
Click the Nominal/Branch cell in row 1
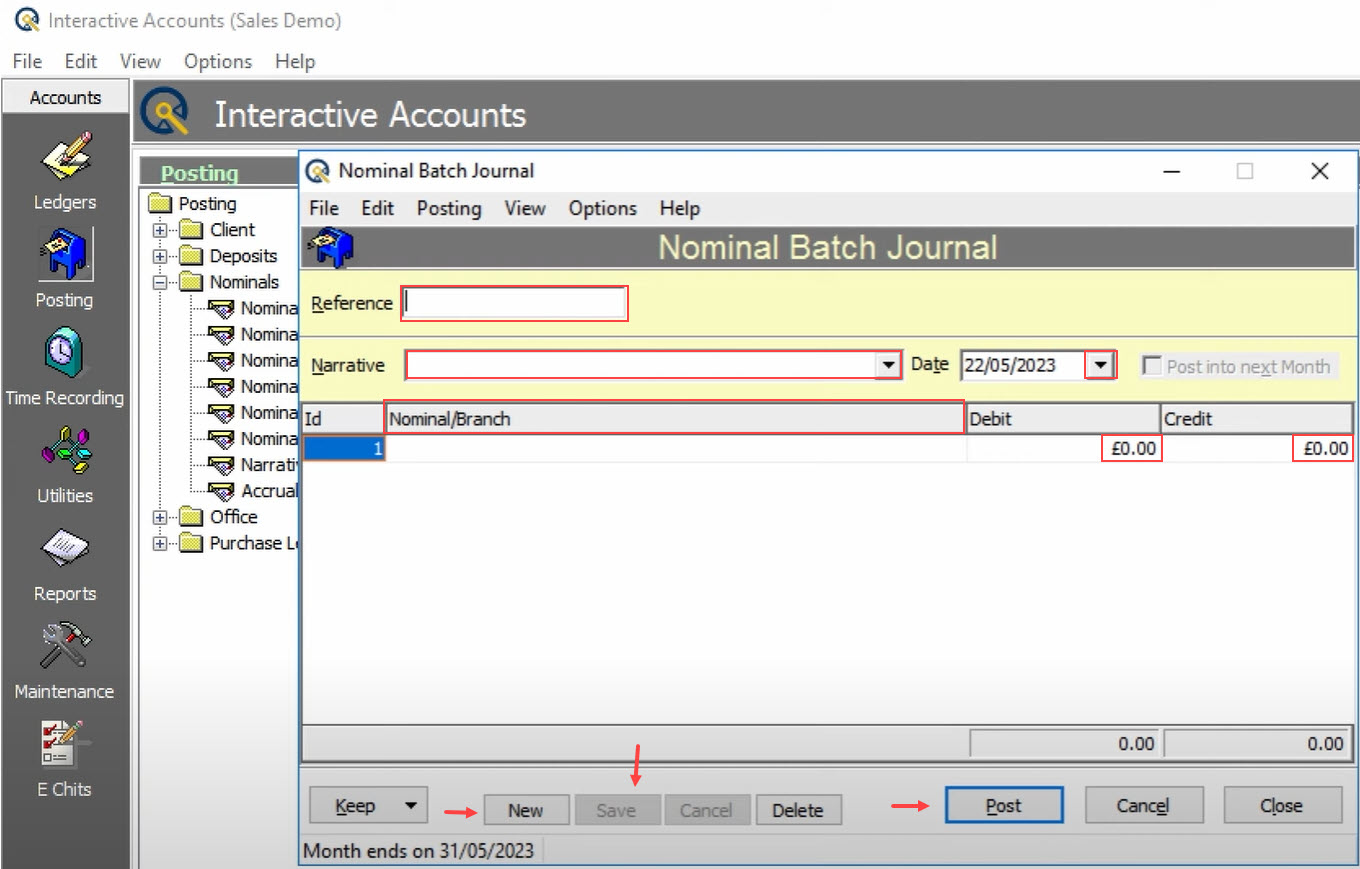pyautogui.click(x=676, y=449)
